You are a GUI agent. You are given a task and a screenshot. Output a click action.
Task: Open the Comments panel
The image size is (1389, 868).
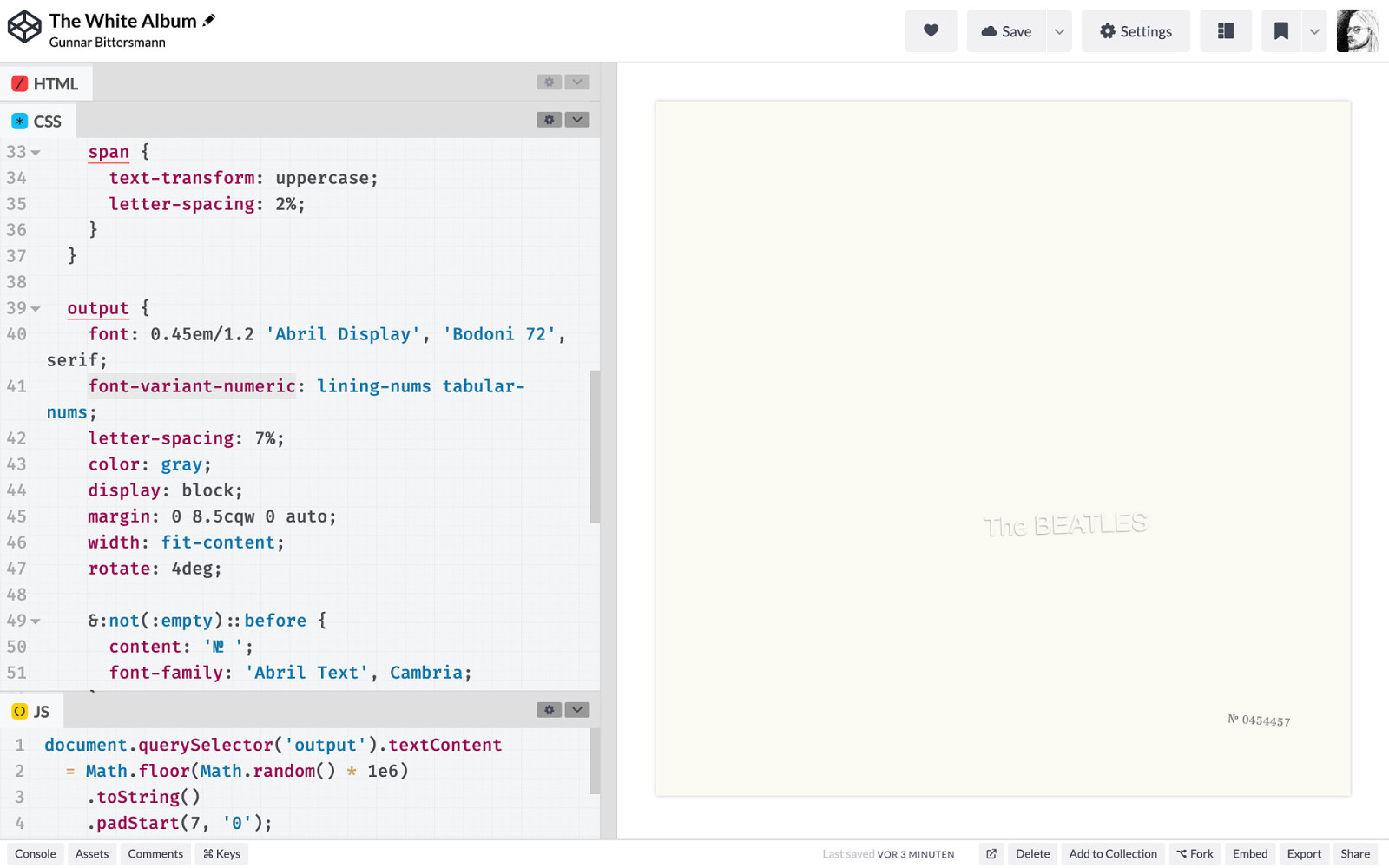click(x=155, y=854)
